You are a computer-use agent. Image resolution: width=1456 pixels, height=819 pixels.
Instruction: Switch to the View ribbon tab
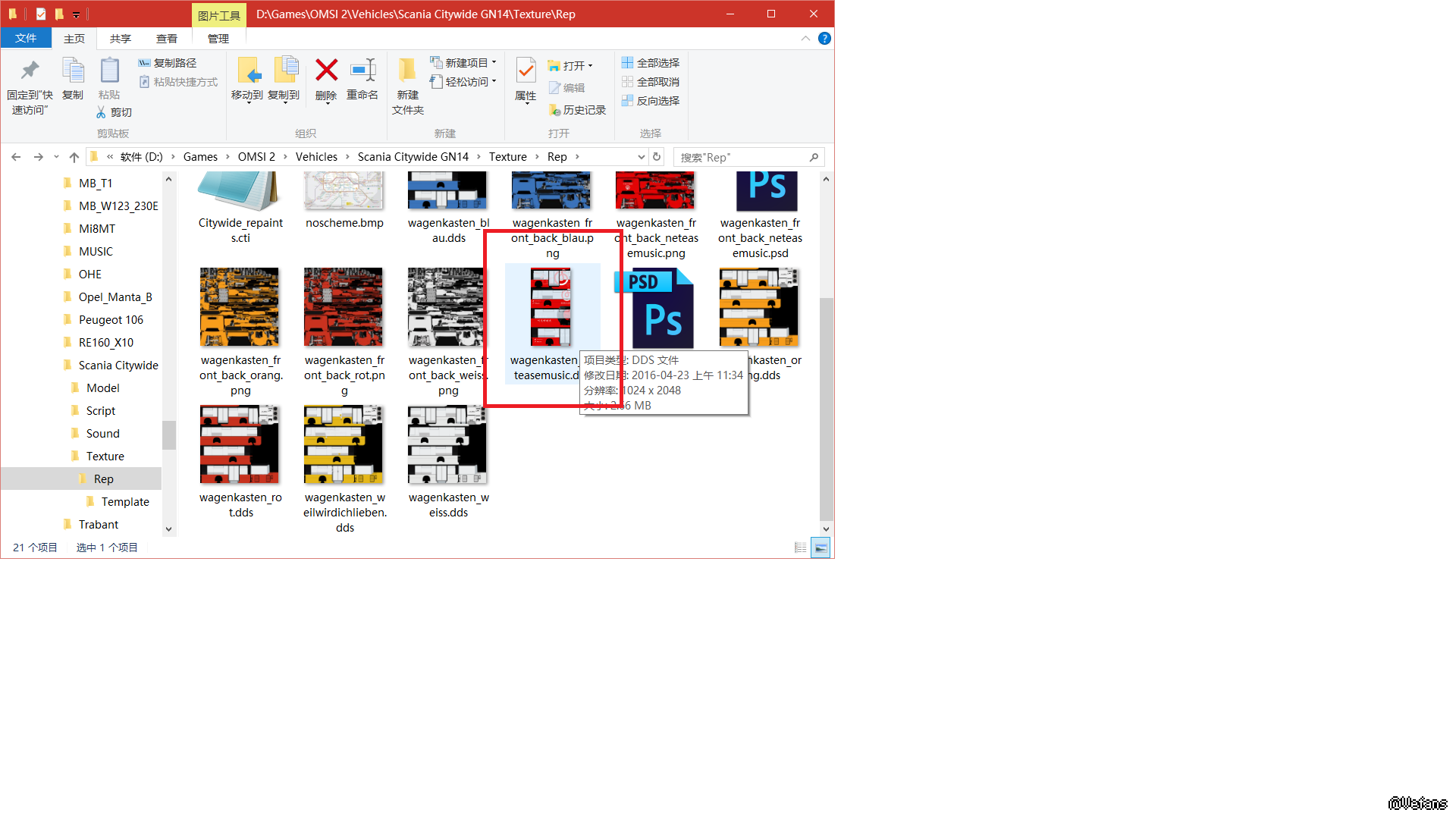point(166,39)
